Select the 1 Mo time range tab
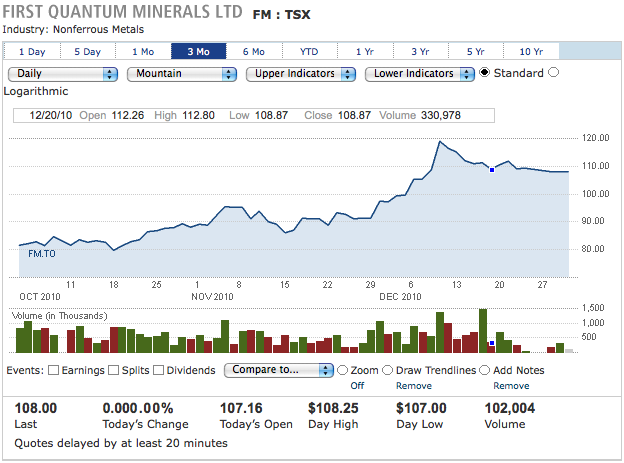The image size is (624, 463). point(143,51)
